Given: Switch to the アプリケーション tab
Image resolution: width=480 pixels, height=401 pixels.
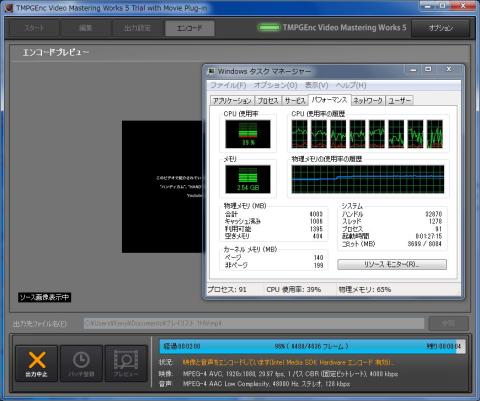Looking at the screenshot, I should 232,101.
